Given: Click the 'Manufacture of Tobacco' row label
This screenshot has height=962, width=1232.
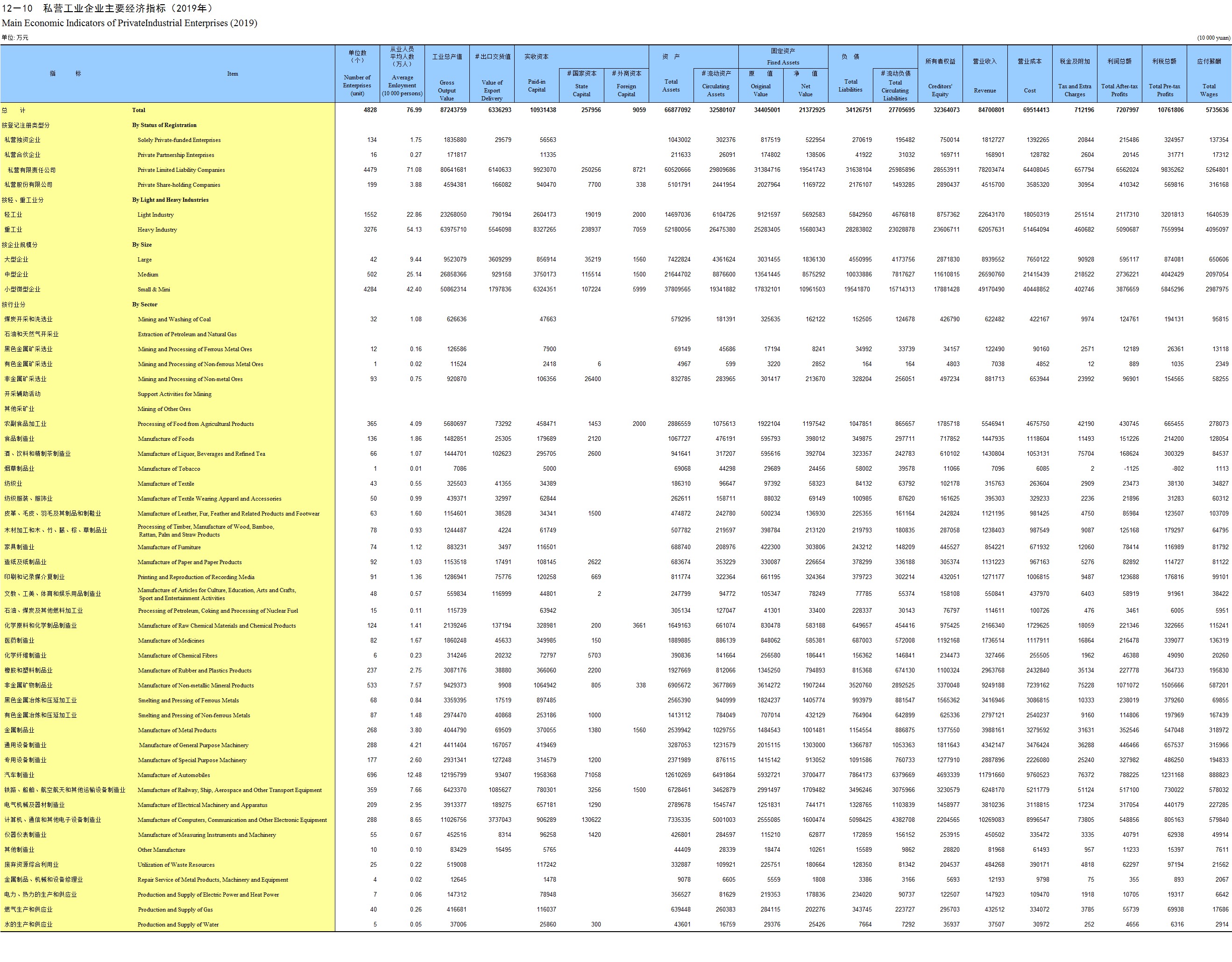Looking at the screenshot, I should click(x=169, y=469).
